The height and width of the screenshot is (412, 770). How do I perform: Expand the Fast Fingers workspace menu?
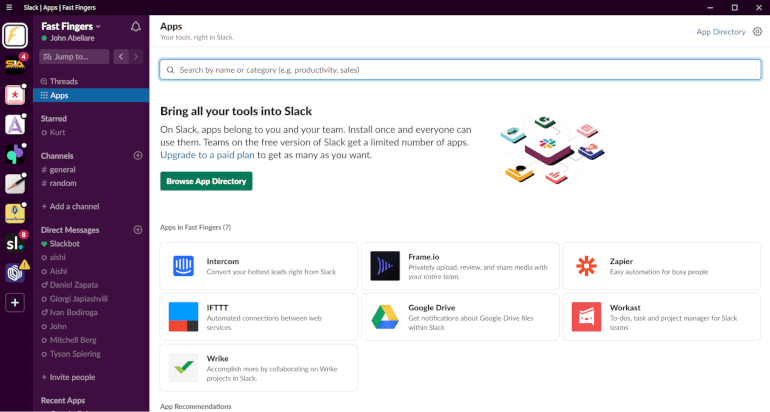(x=71, y=27)
